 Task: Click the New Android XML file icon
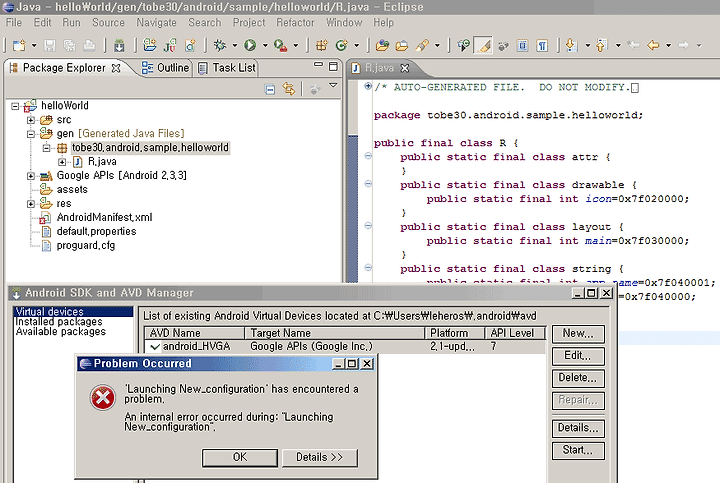click(190, 45)
